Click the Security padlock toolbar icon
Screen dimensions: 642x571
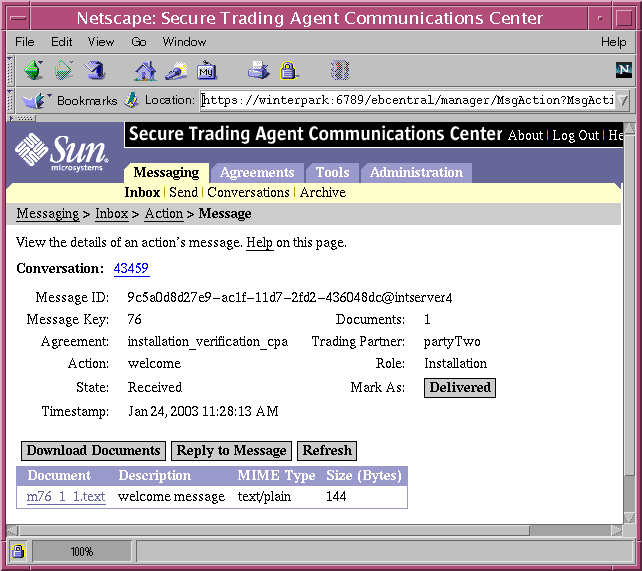click(289, 70)
